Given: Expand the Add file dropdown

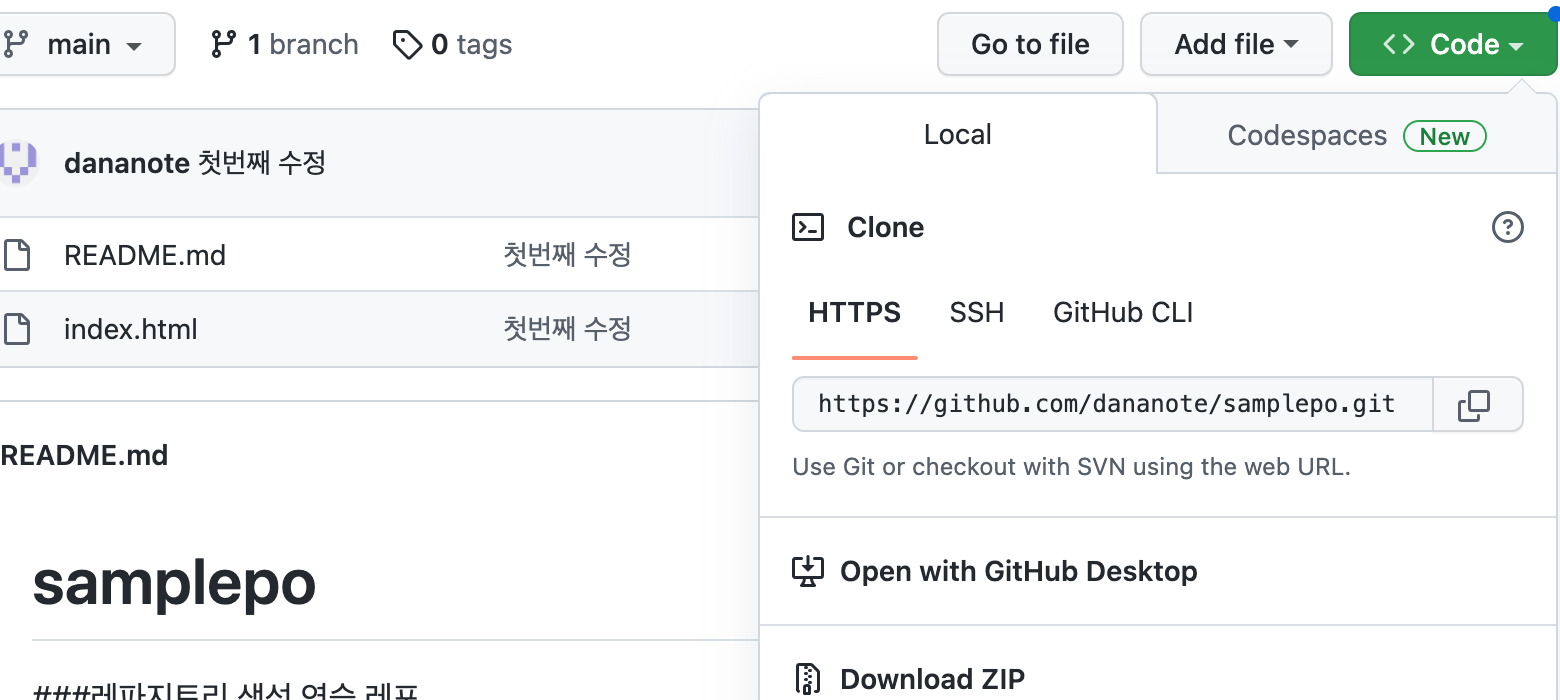Looking at the screenshot, I should point(1236,44).
